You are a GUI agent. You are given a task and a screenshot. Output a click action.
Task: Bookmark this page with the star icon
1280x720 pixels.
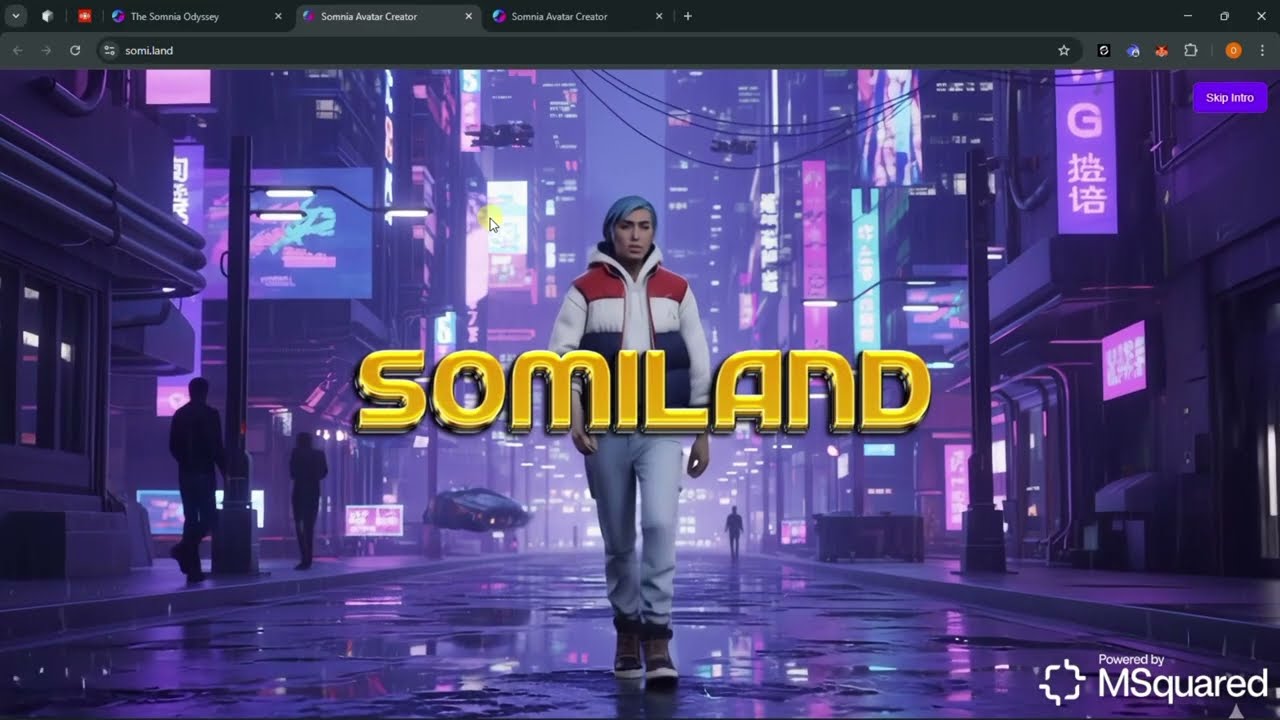click(x=1064, y=50)
